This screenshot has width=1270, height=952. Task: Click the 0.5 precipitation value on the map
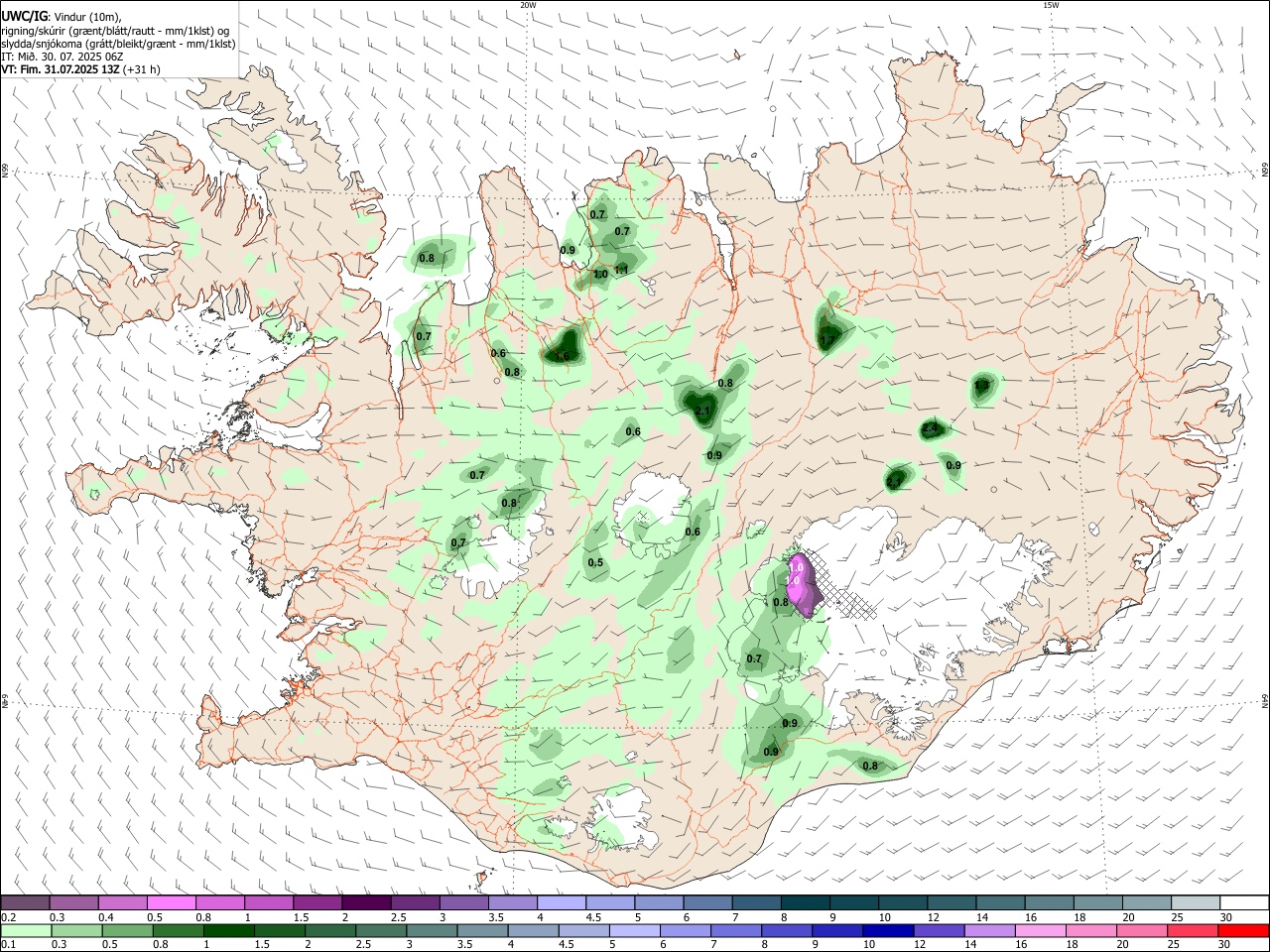click(595, 562)
